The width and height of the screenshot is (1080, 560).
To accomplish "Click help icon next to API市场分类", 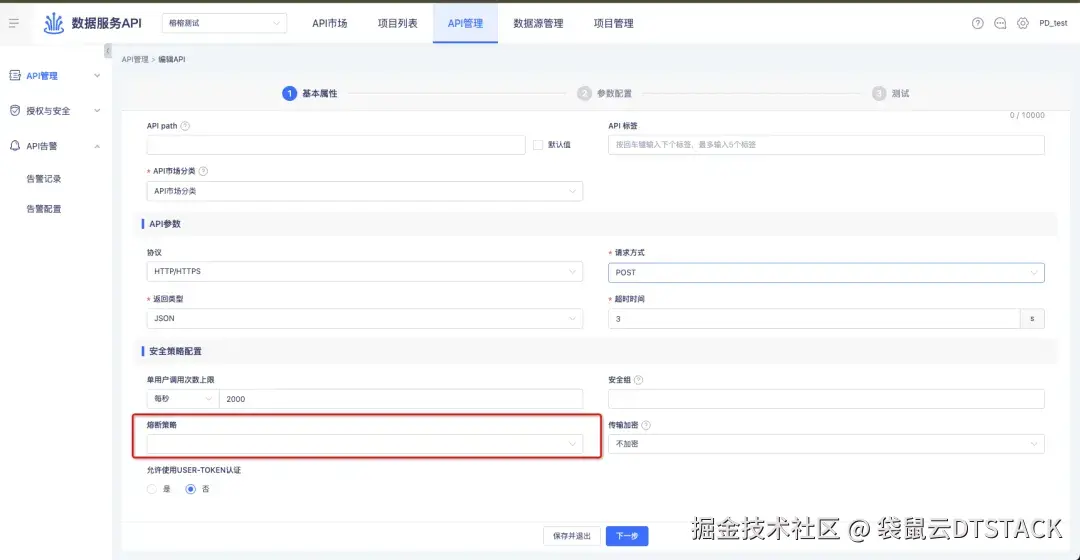I will (x=203, y=172).
